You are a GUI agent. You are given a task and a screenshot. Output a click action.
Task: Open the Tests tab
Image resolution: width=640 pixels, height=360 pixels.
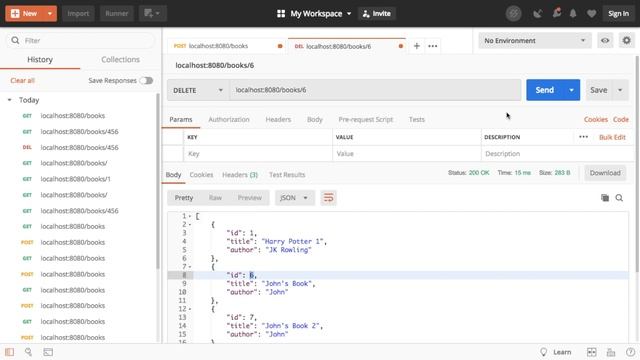pyautogui.click(x=417, y=120)
